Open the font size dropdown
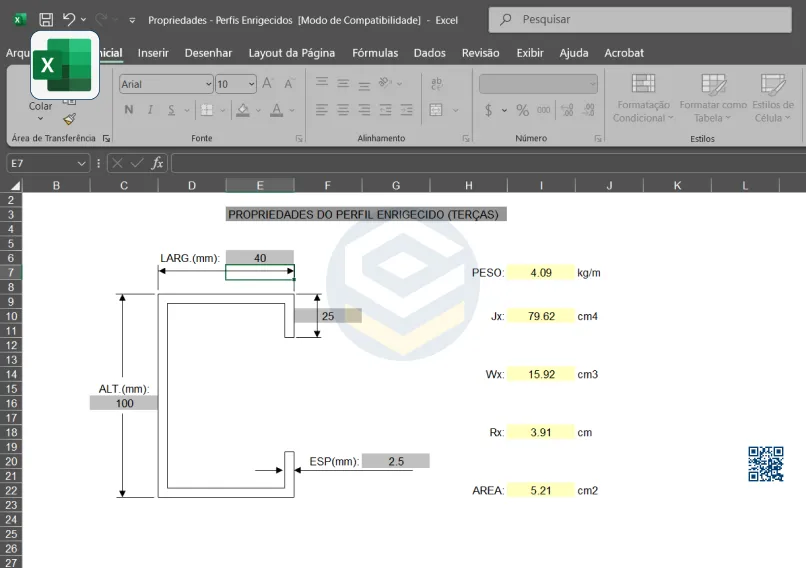 click(250, 84)
